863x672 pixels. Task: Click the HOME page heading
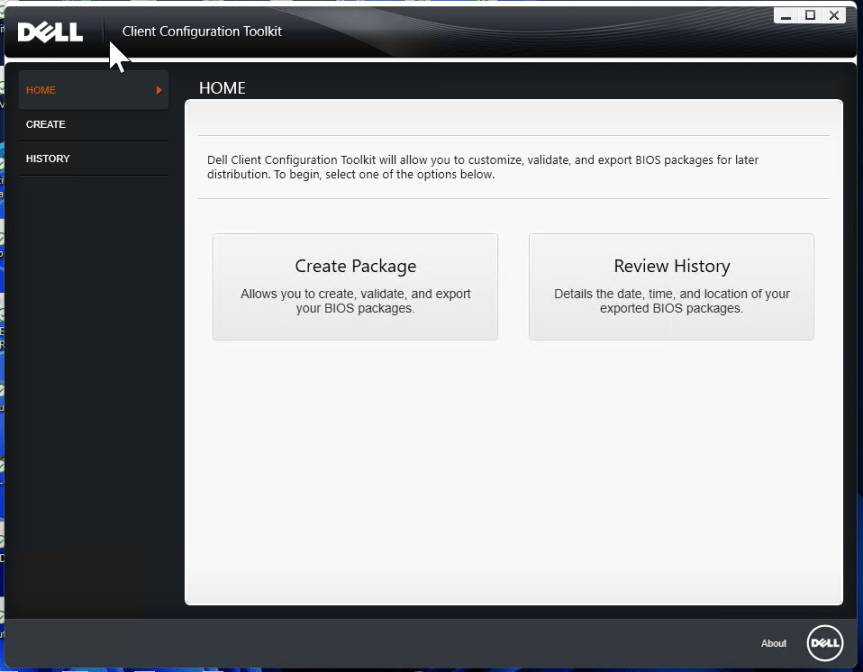[222, 88]
